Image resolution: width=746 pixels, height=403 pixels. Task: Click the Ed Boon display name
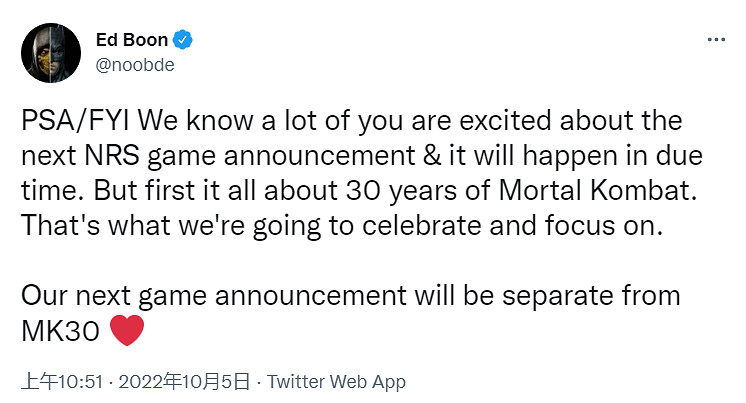(x=132, y=39)
